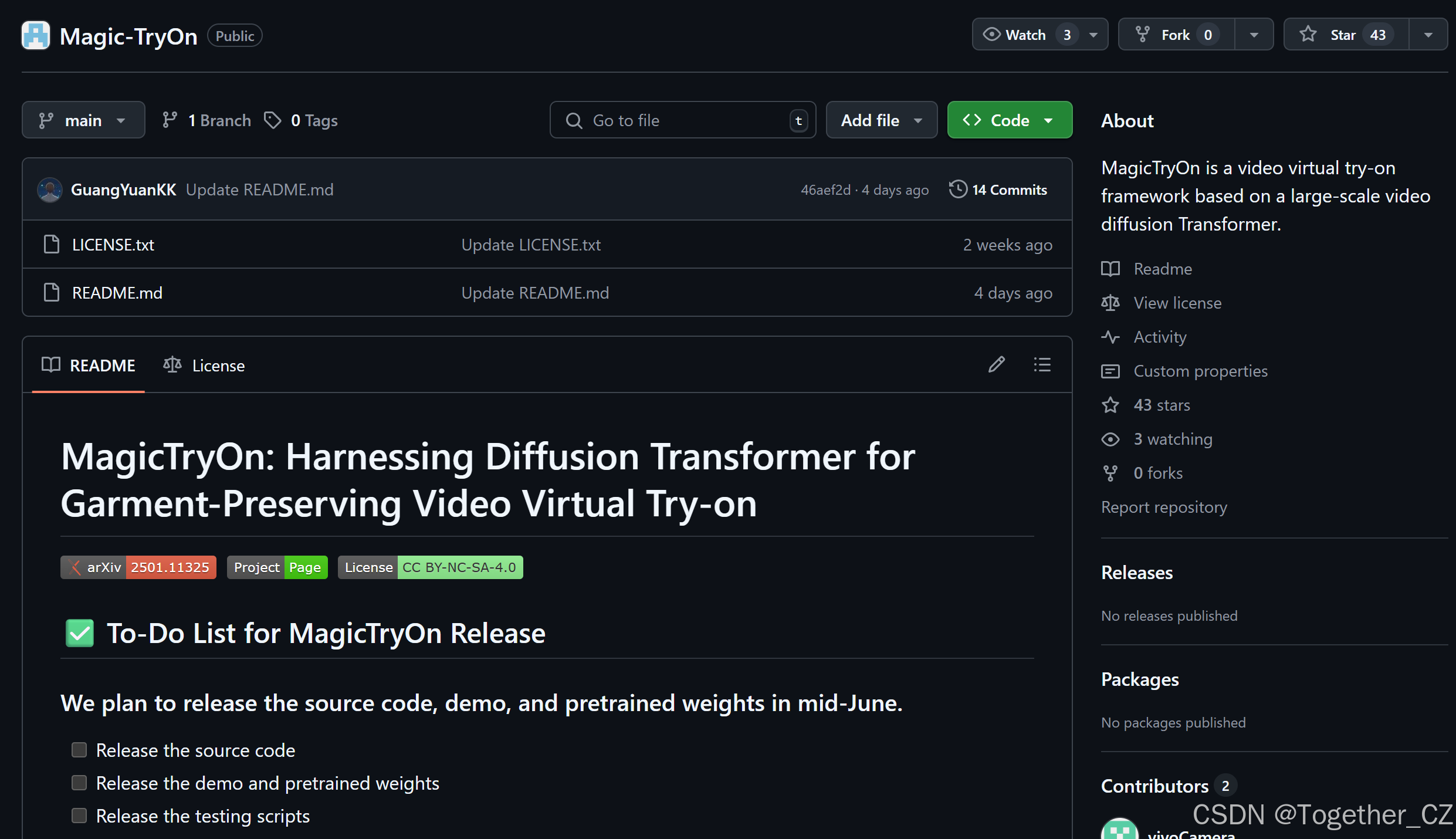This screenshot has width=1456, height=839.
Task: Click the Star button
Action: click(1346, 35)
